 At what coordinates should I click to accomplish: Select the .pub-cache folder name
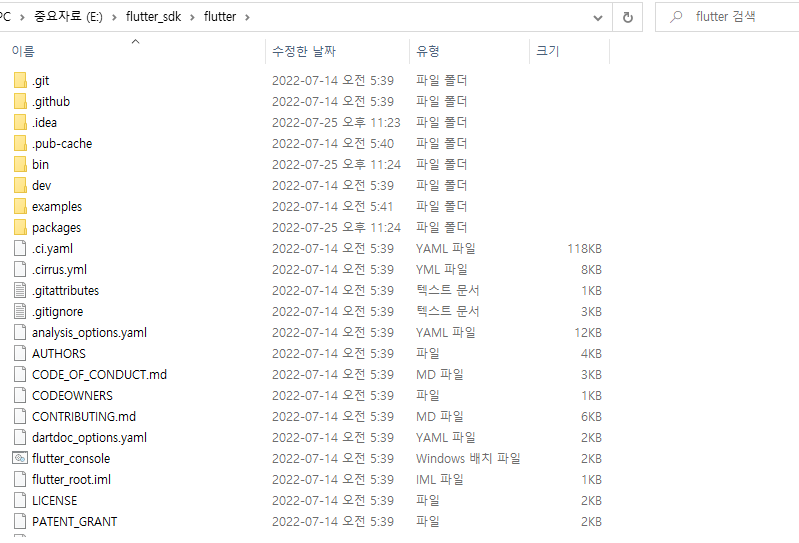click(x=62, y=144)
